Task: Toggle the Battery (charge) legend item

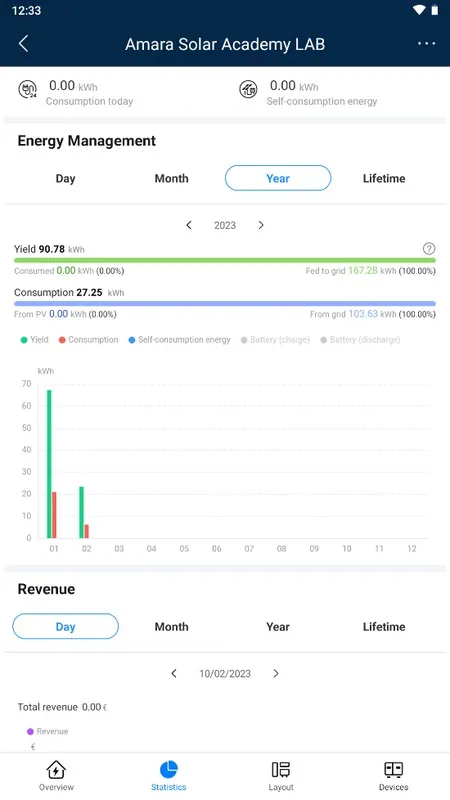Action: [275, 340]
